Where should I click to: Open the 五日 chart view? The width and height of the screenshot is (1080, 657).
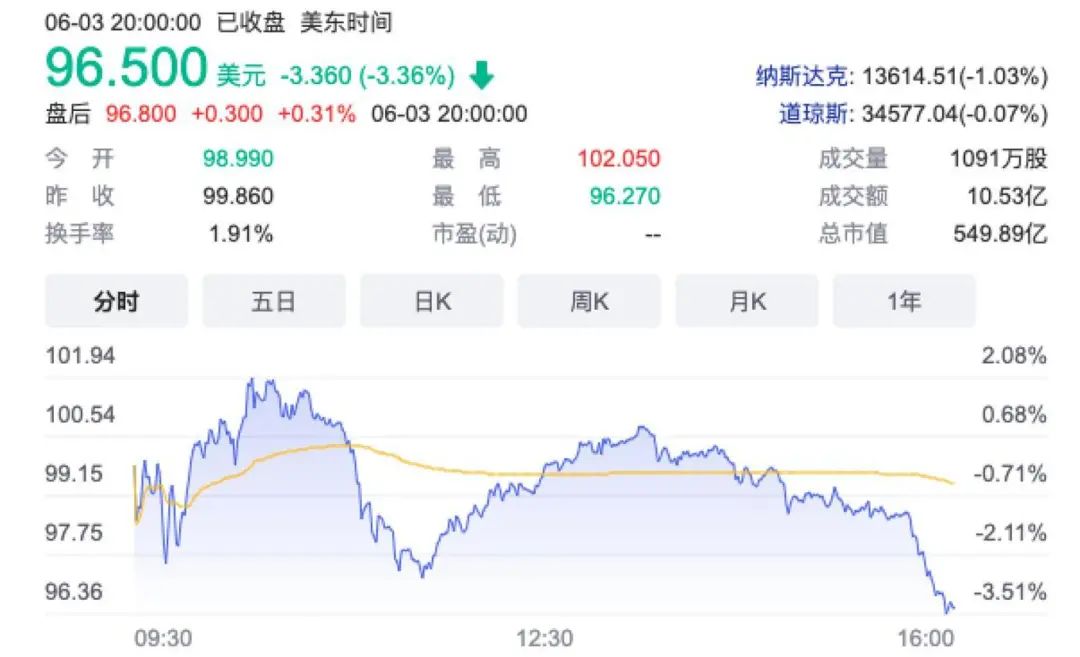[273, 300]
